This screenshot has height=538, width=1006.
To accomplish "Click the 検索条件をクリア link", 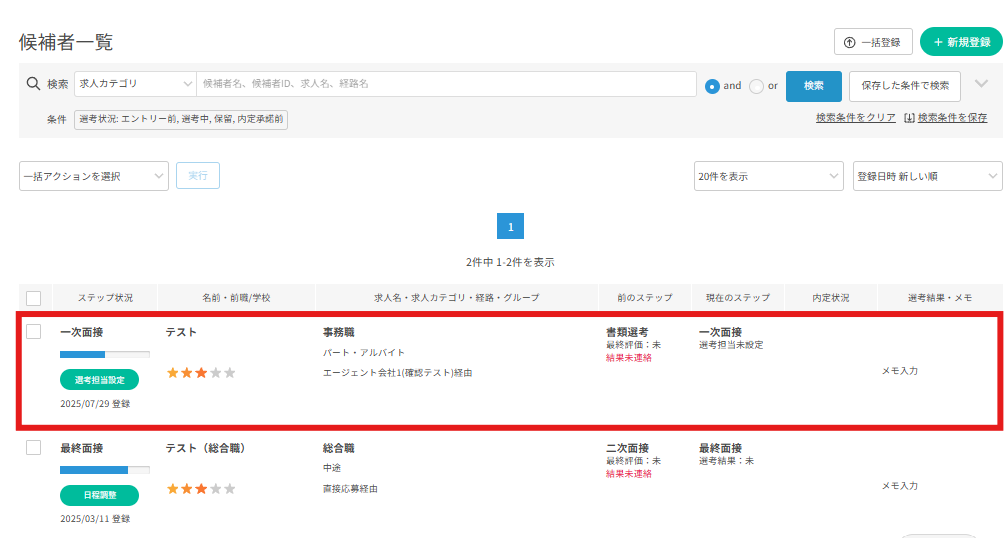I will tap(855, 118).
